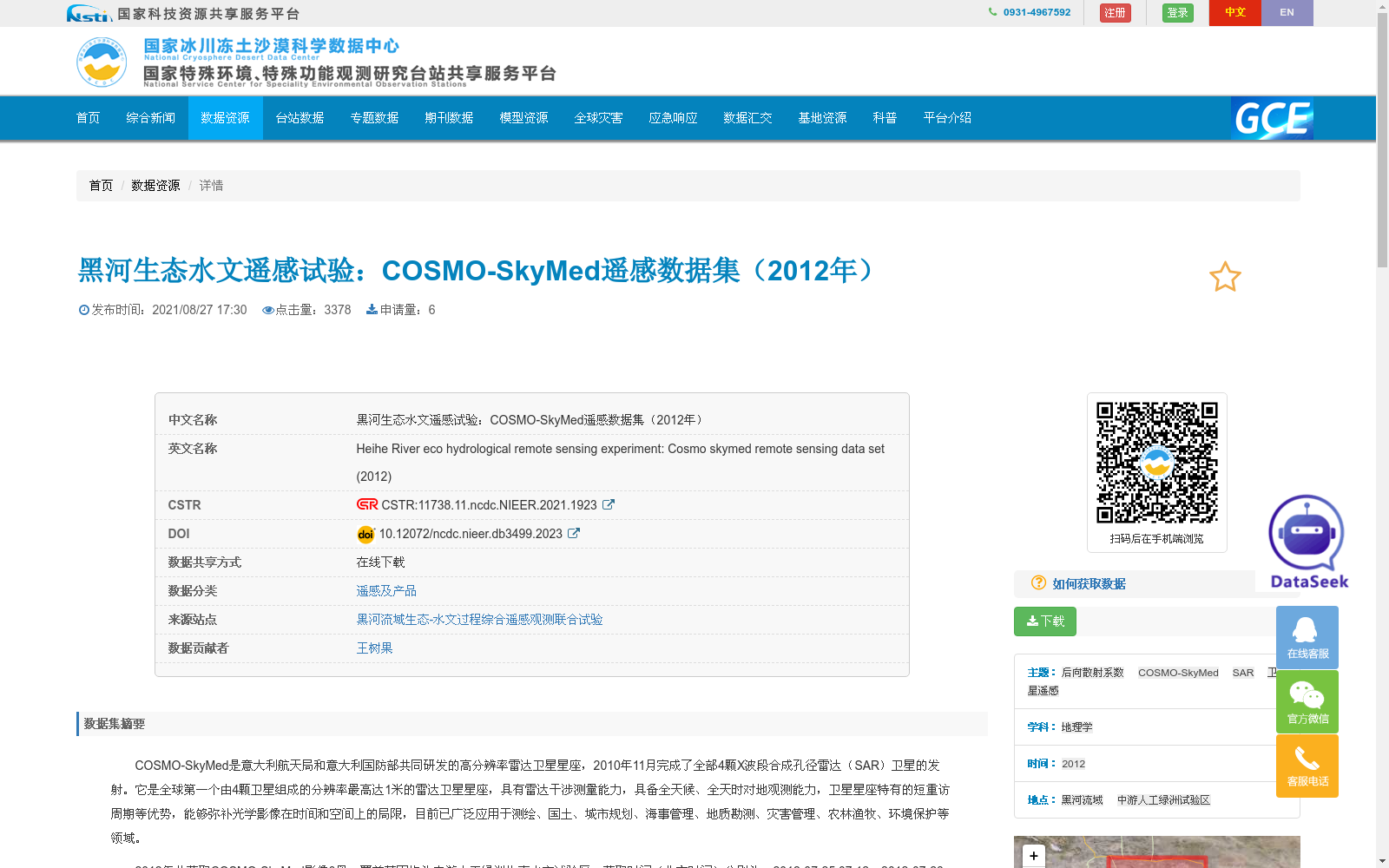This screenshot has width=1389, height=868.
Task: Click discipline tag 地理学
Action: (1076, 727)
